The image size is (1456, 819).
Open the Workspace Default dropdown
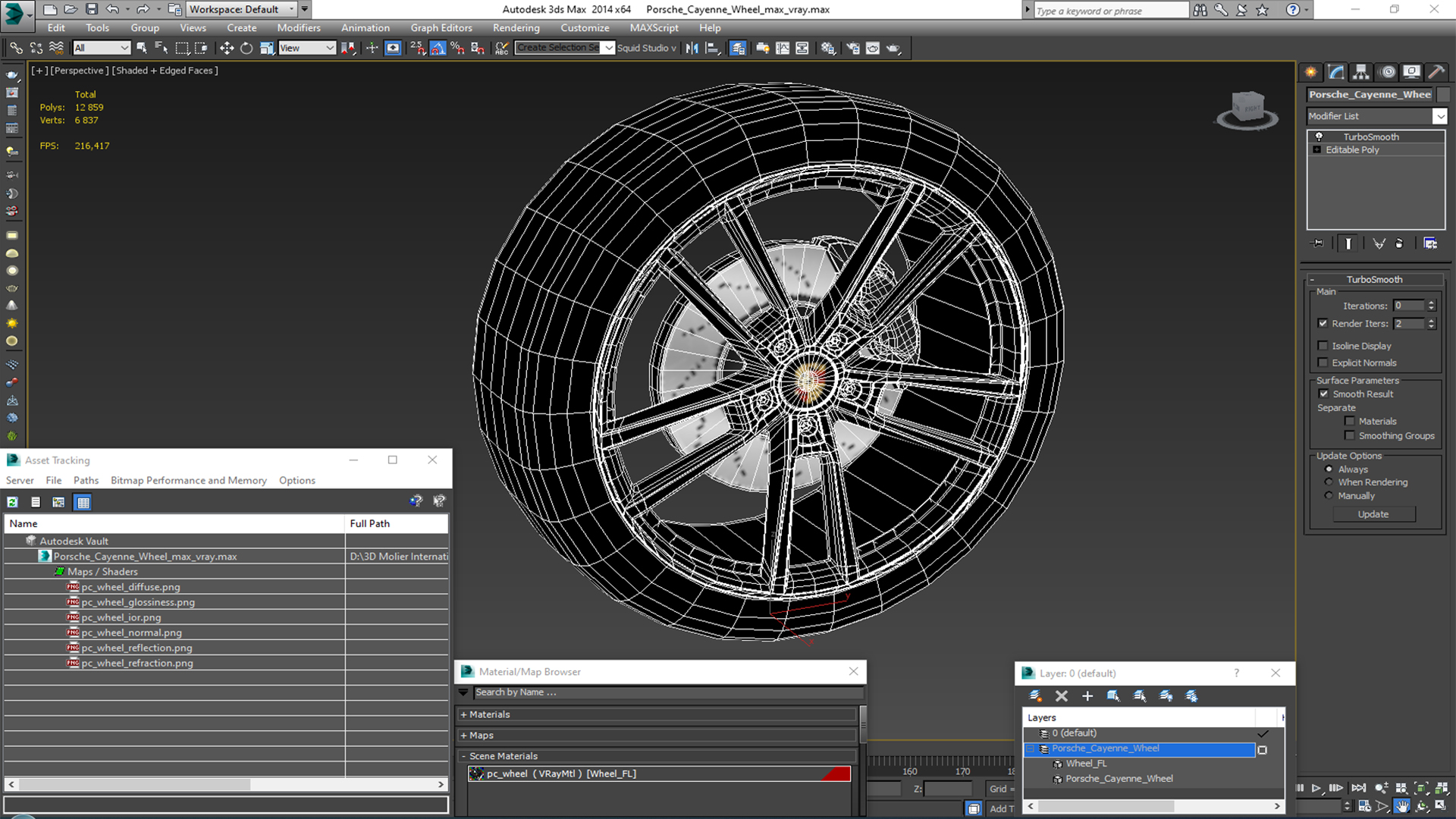[x=242, y=9]
